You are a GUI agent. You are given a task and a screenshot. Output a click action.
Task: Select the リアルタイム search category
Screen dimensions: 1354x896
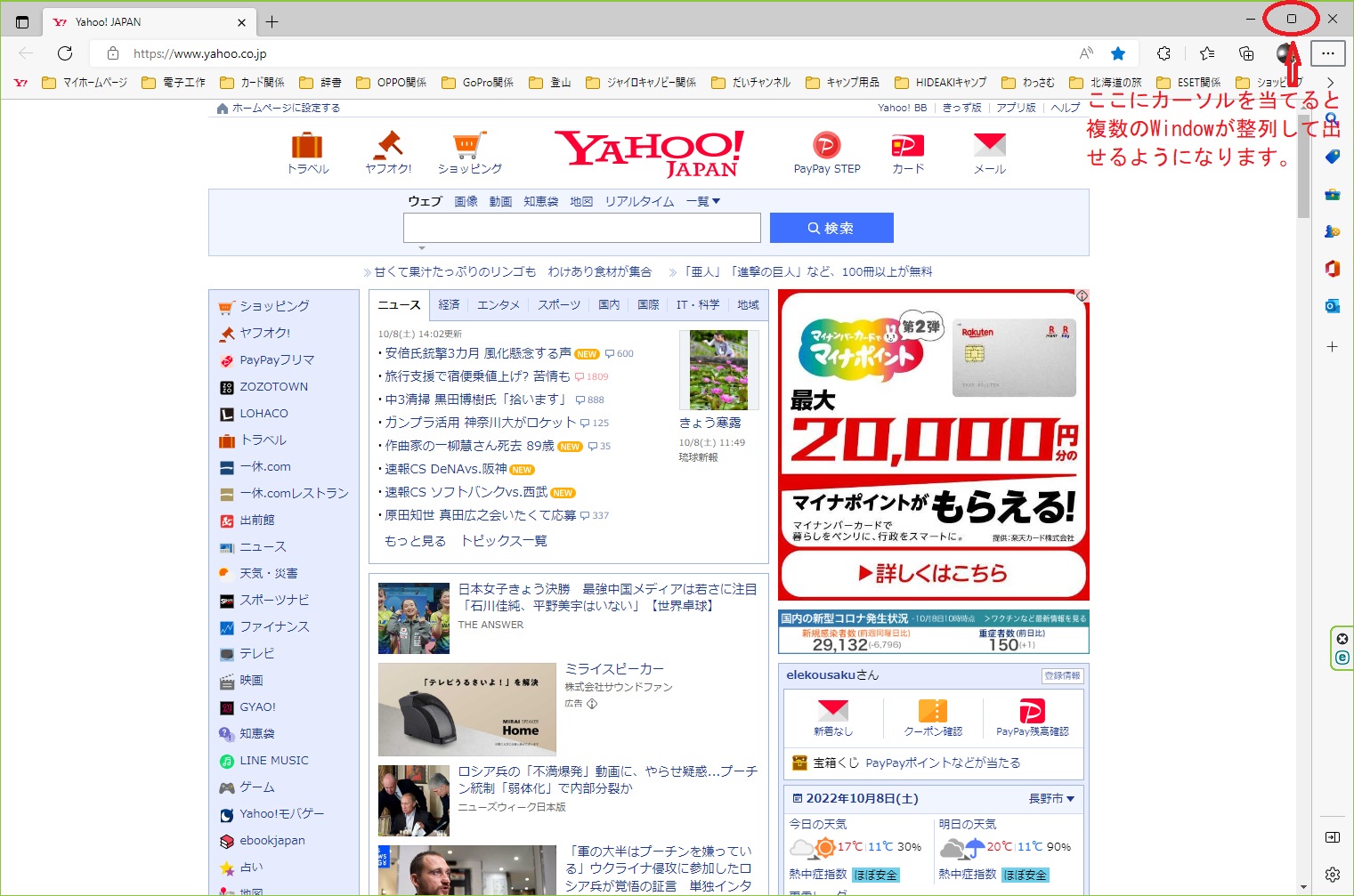pos(639,201)
